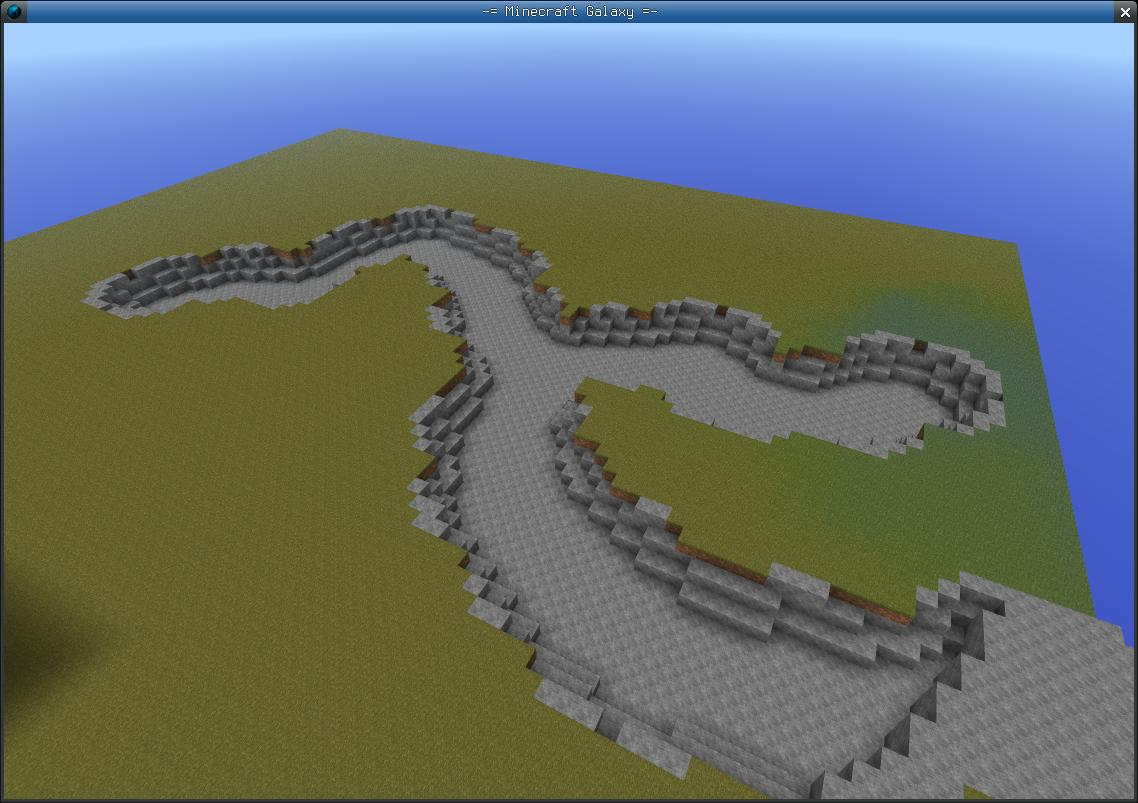The height and width of the screenshot is (803, 1138).
Task: Close the Minecraft Galaxy window
Action: pos(1124,12)
